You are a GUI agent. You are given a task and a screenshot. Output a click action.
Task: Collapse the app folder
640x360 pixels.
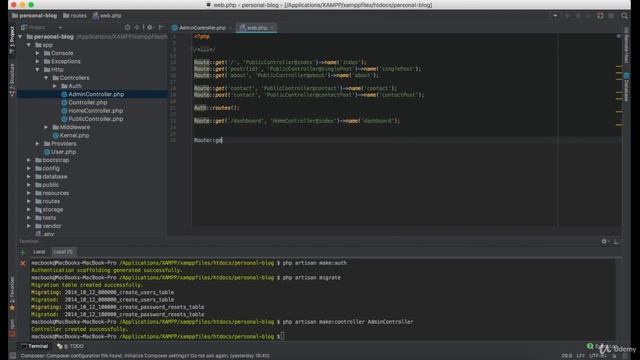pyautogui.click(x=29, y=45)
